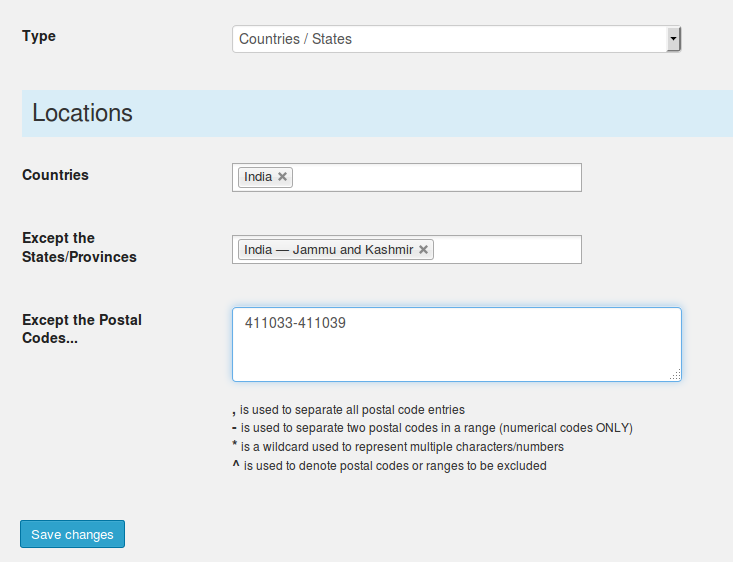
Task: Click the Locations section heading
Action: click(82, 113)
